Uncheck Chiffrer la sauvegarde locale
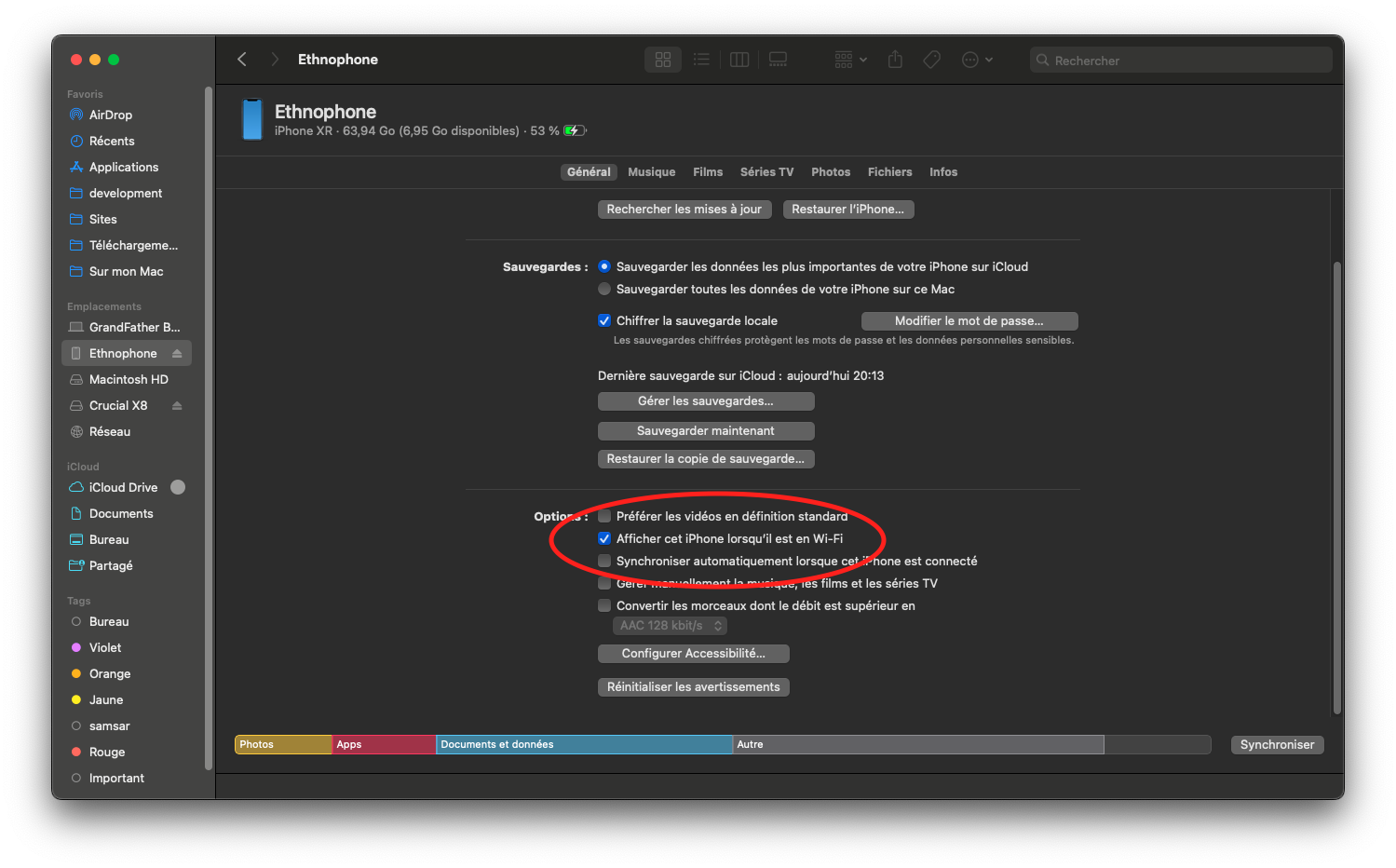This screenshot has height=868, width=1396. pyautogui.click(x=604, y=320)
